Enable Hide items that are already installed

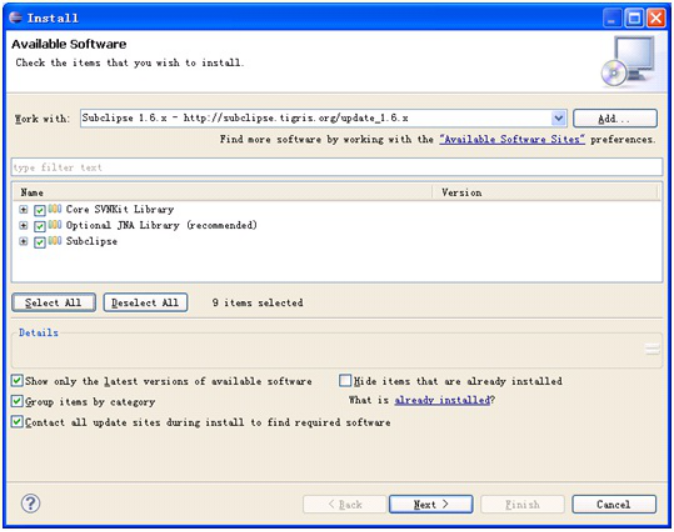click(x=345, y=381)
